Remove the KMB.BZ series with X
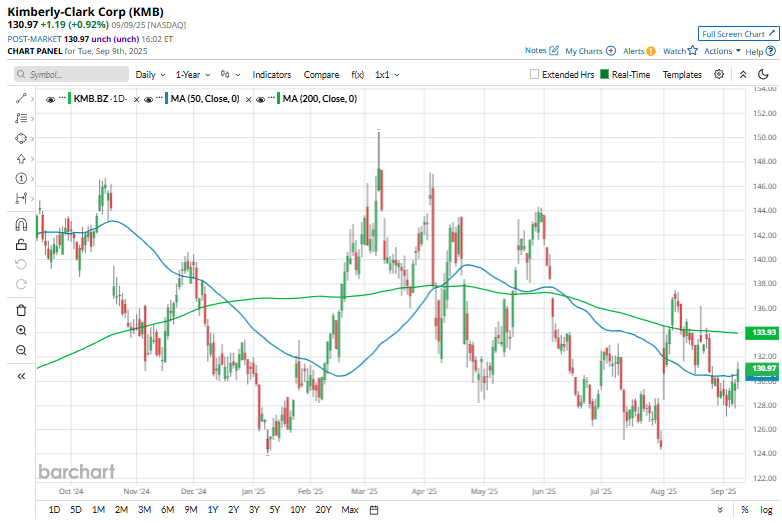This screenshot has height=523, width=782. 136,99
